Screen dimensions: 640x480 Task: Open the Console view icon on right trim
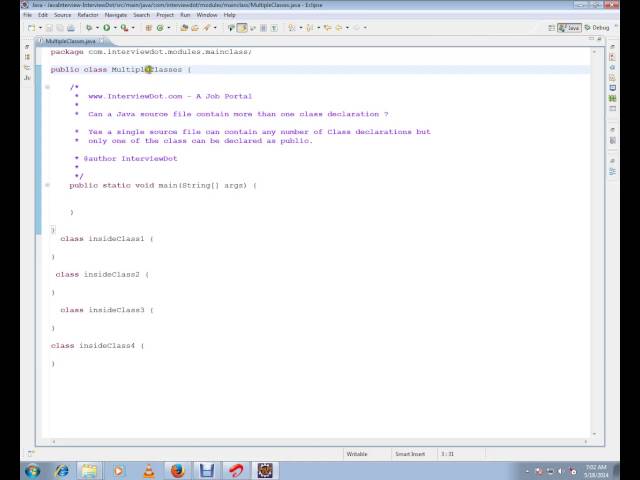point(612,88)
